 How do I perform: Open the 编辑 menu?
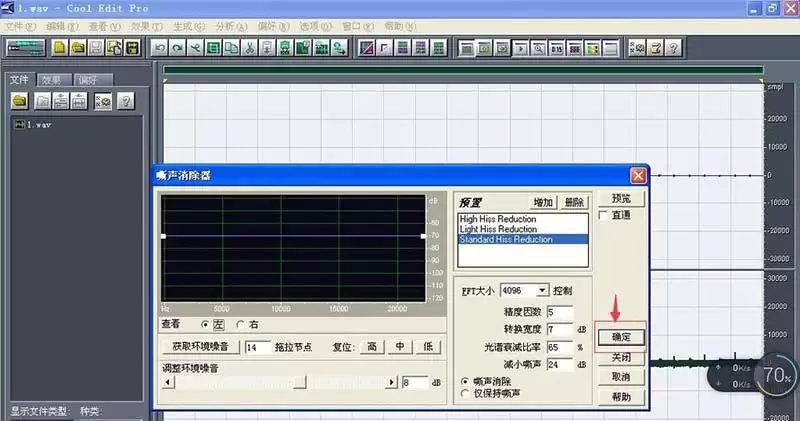coord(62,26)
